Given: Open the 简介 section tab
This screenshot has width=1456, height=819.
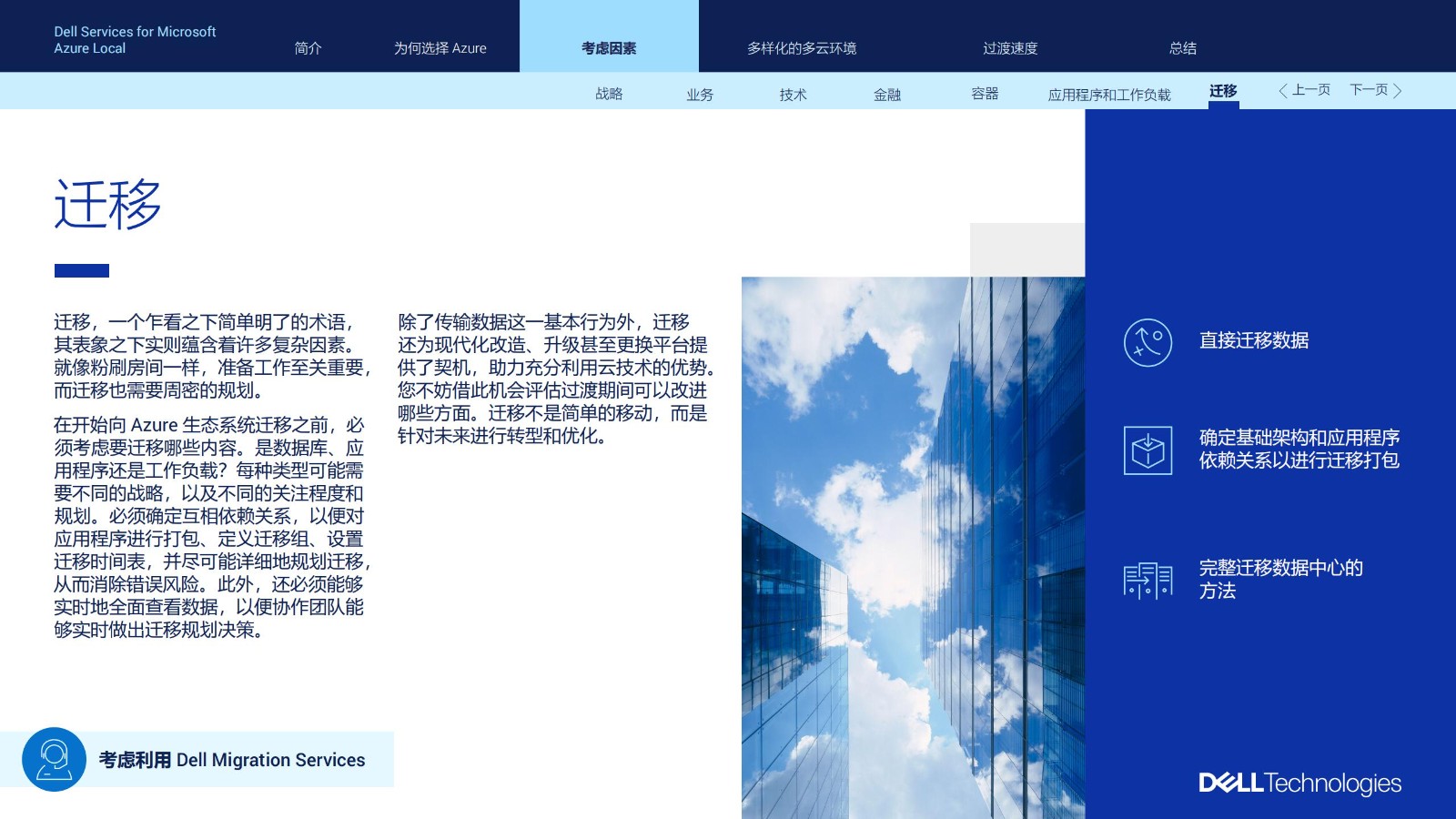Looking at the screenshot, I should pyautogui.click(x=308, y=48).
